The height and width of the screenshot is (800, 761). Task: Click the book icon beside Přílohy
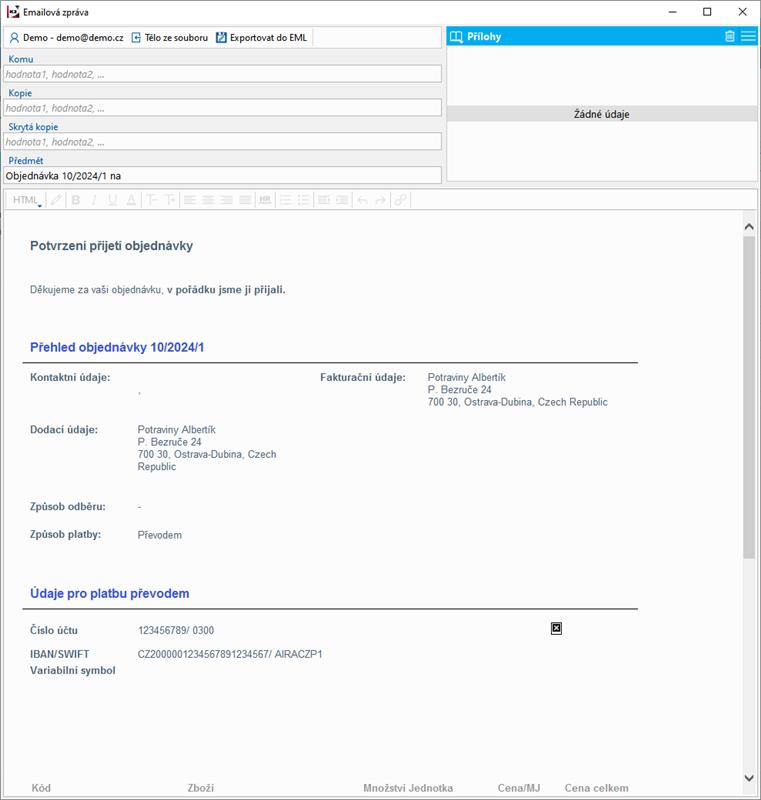click(x=456, y=37)
